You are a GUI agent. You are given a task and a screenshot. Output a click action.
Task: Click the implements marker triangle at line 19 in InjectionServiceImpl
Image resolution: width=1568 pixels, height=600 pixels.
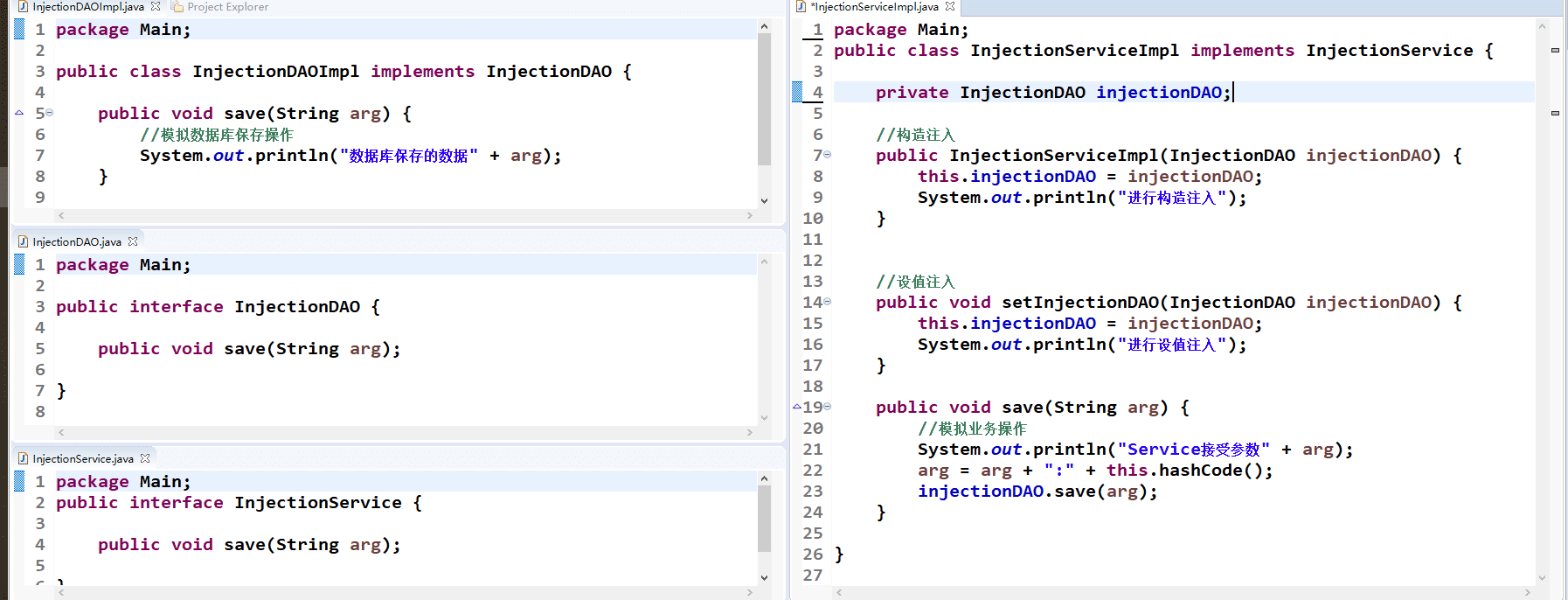point(797,407)
